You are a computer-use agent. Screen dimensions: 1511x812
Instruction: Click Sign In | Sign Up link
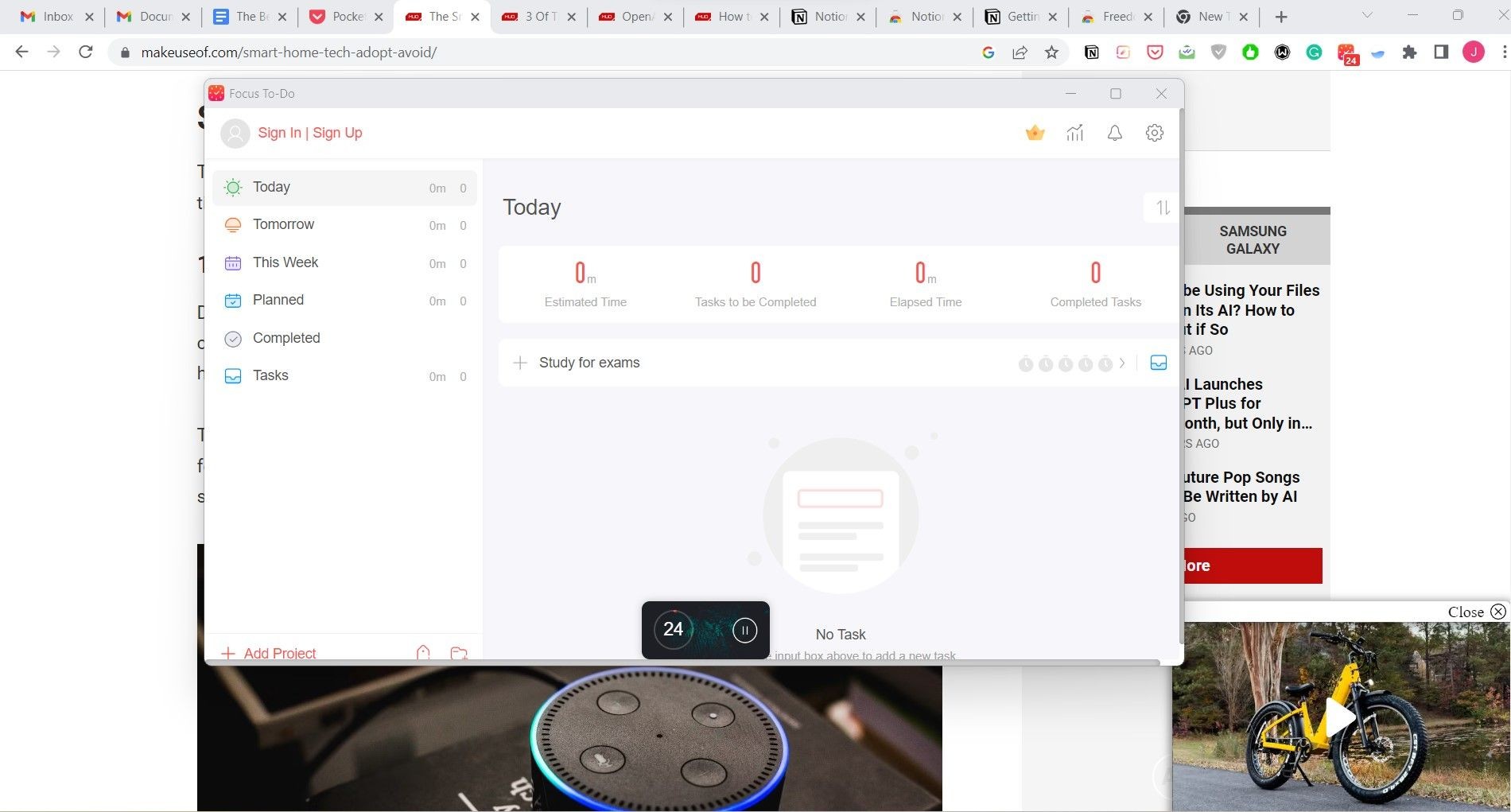tap(310, 133)
